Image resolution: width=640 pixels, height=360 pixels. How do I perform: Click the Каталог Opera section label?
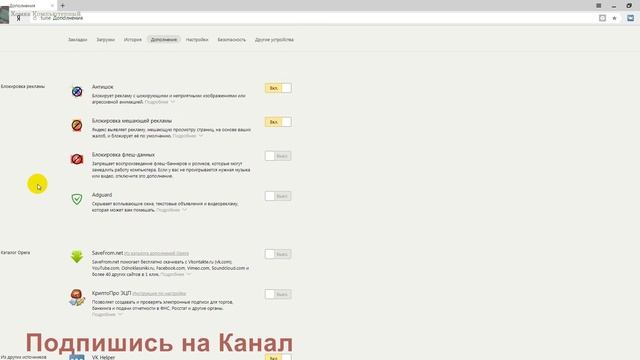coord(16,253)
